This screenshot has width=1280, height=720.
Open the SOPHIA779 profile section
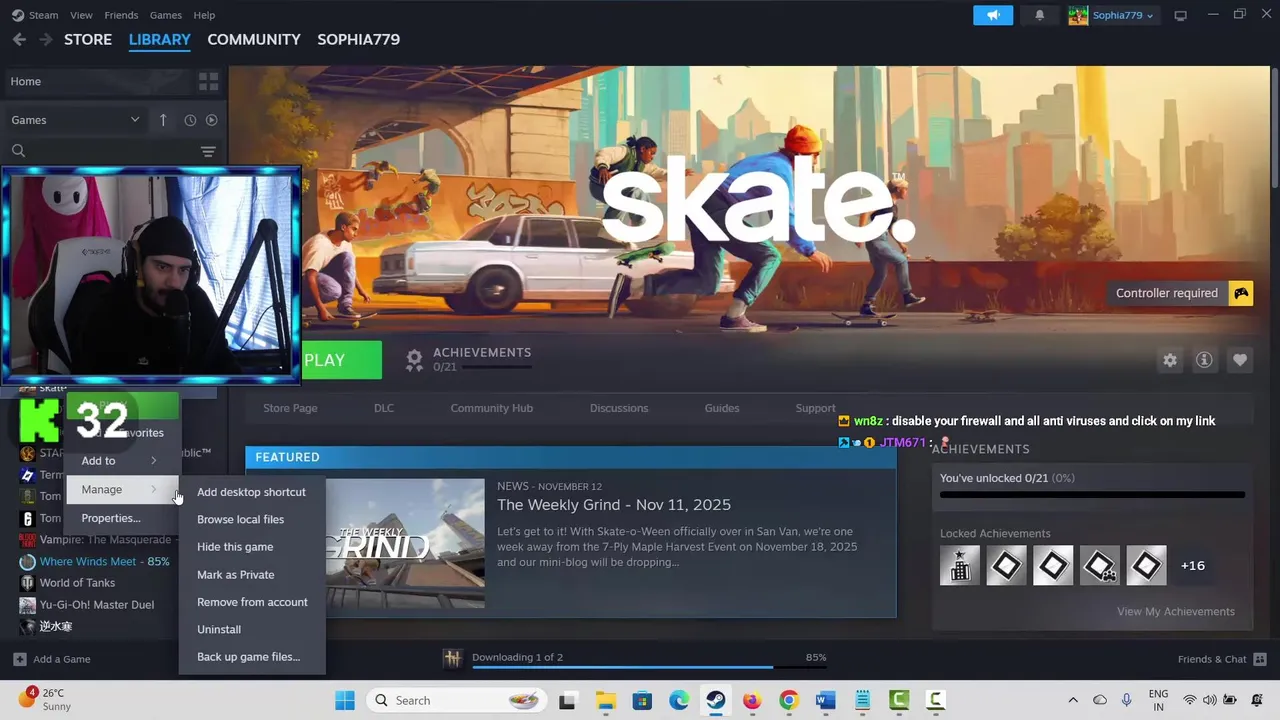point(358,40)
